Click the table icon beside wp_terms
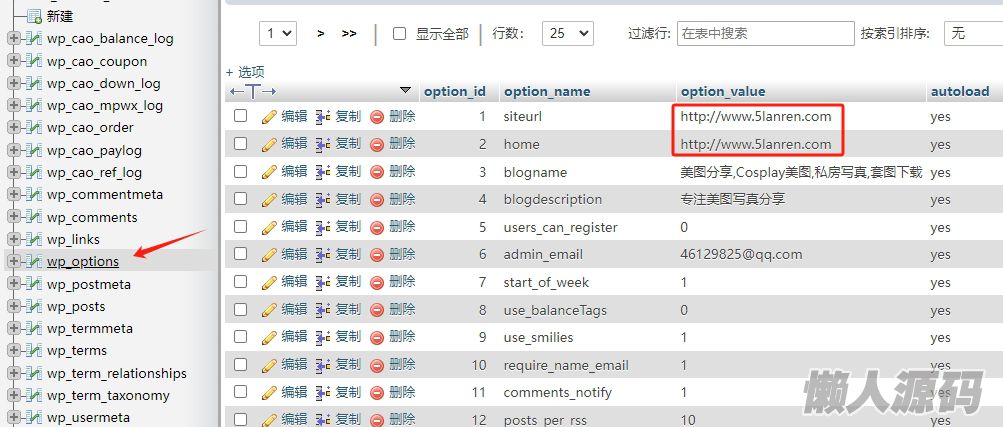 34,350
